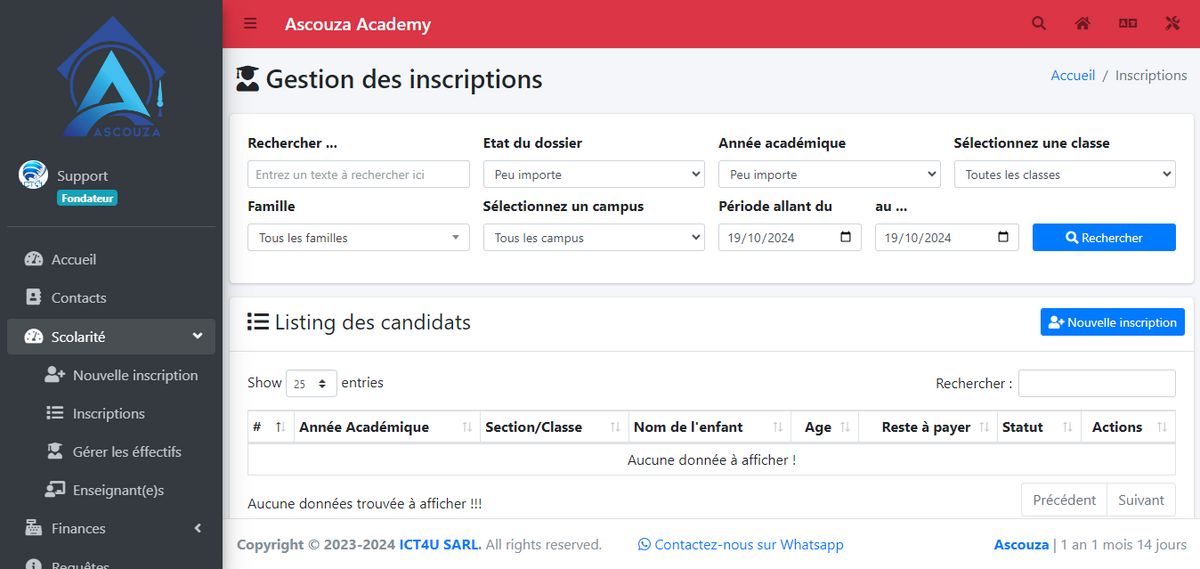Image resolution: width=1200 pixels, height=569 pixels.
Task: Expand the Finances sidebar menu
Action: [111, 528]
